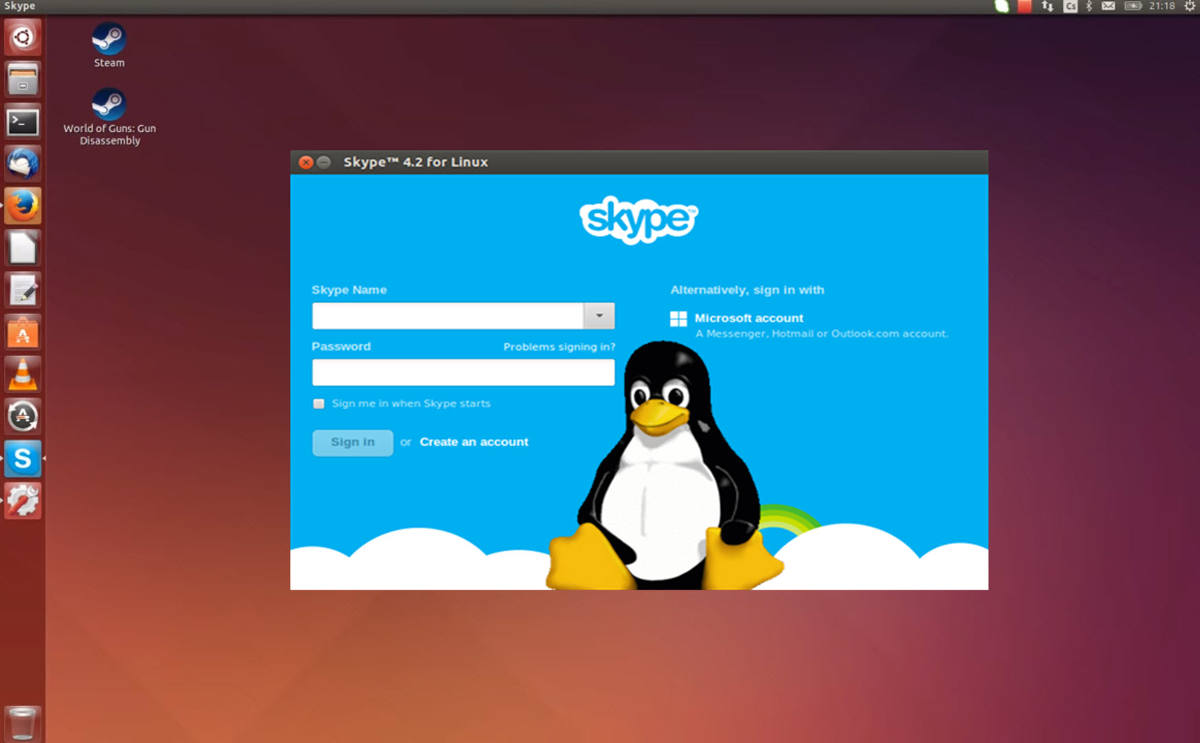Open World of Guns desktop shortcut

pos(109,117)
